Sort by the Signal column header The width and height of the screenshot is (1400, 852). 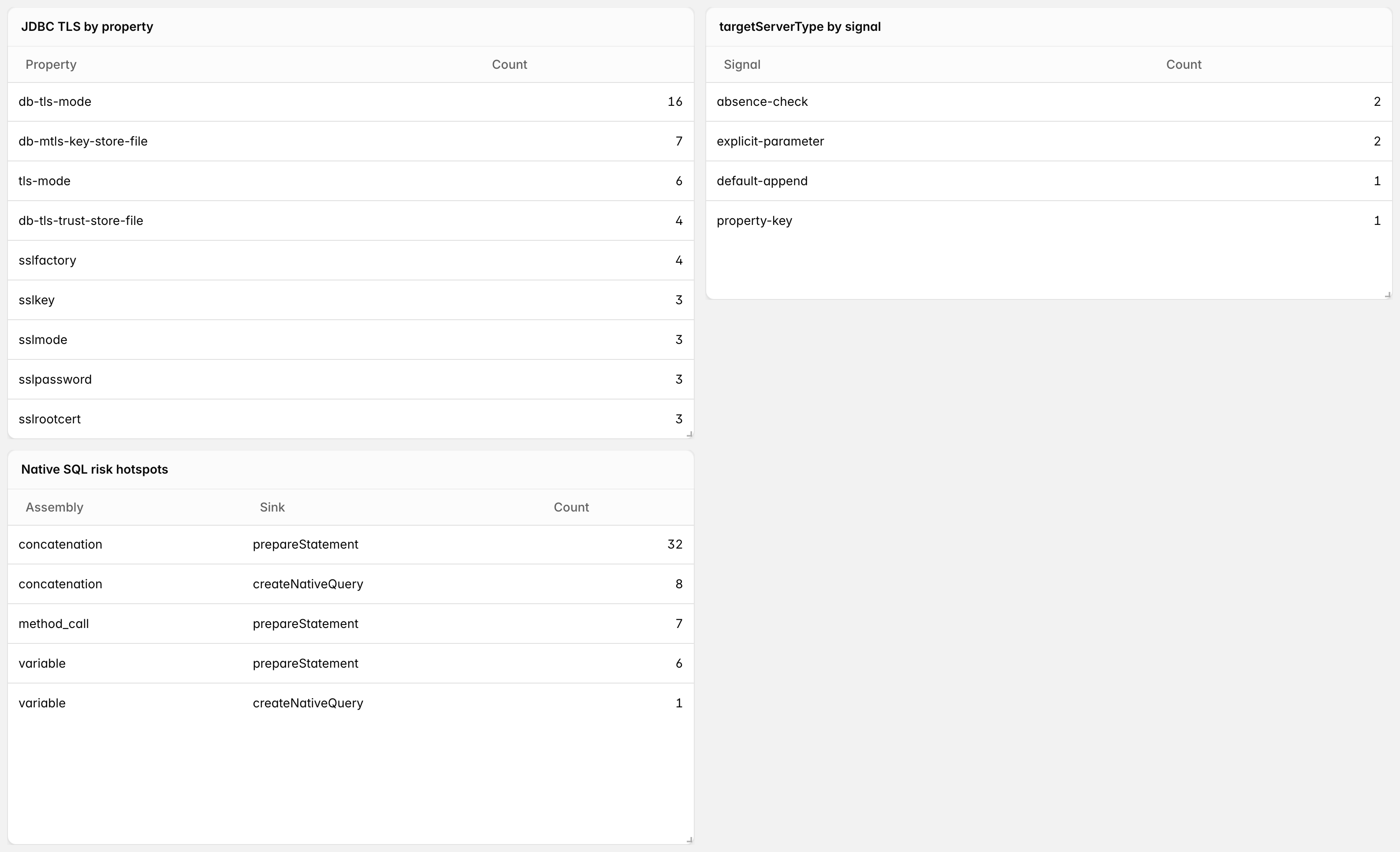point(742,64)
